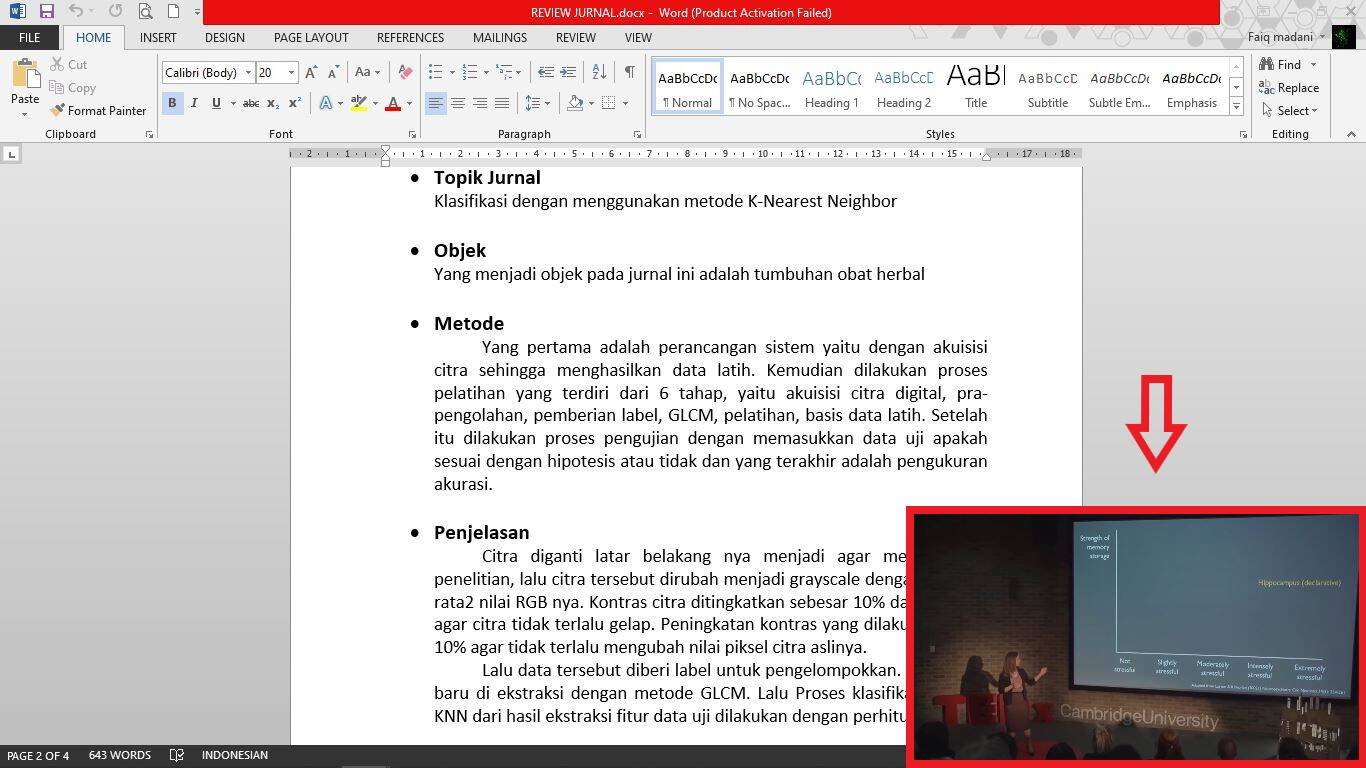Screen dimensions: 1366x768
Task: Apply the Heading 1 style
Action: pos(831,87)
